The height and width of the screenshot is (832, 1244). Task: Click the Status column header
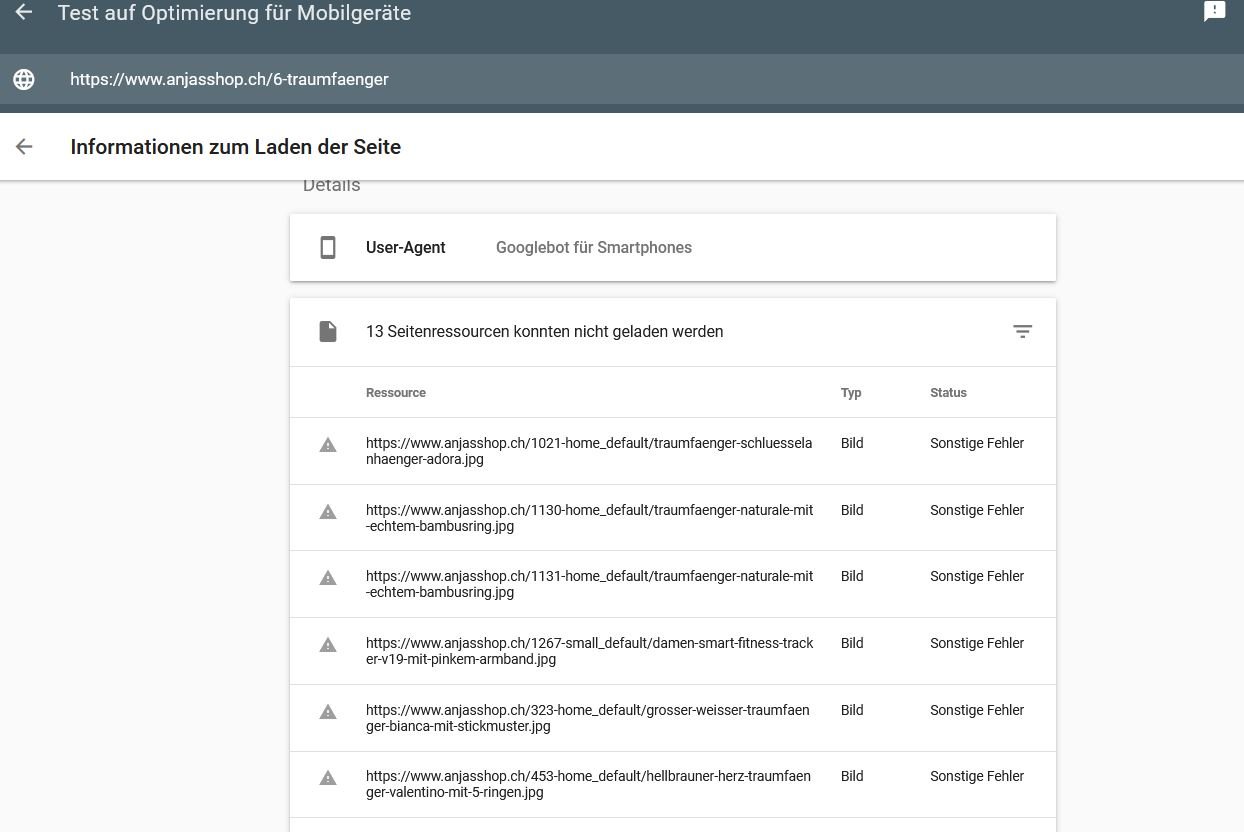(948, 393)
